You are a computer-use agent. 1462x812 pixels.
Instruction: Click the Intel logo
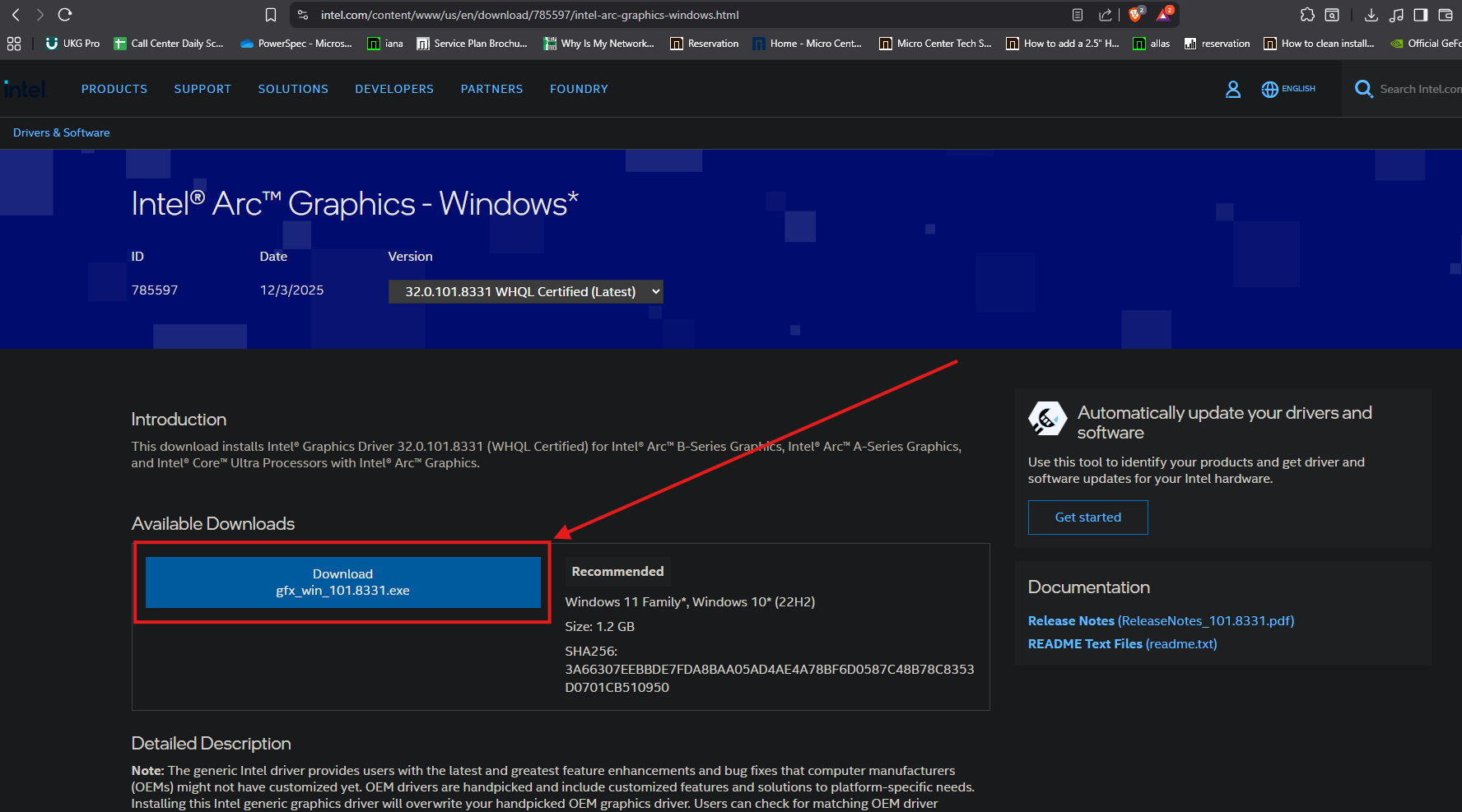pos(25,89)
